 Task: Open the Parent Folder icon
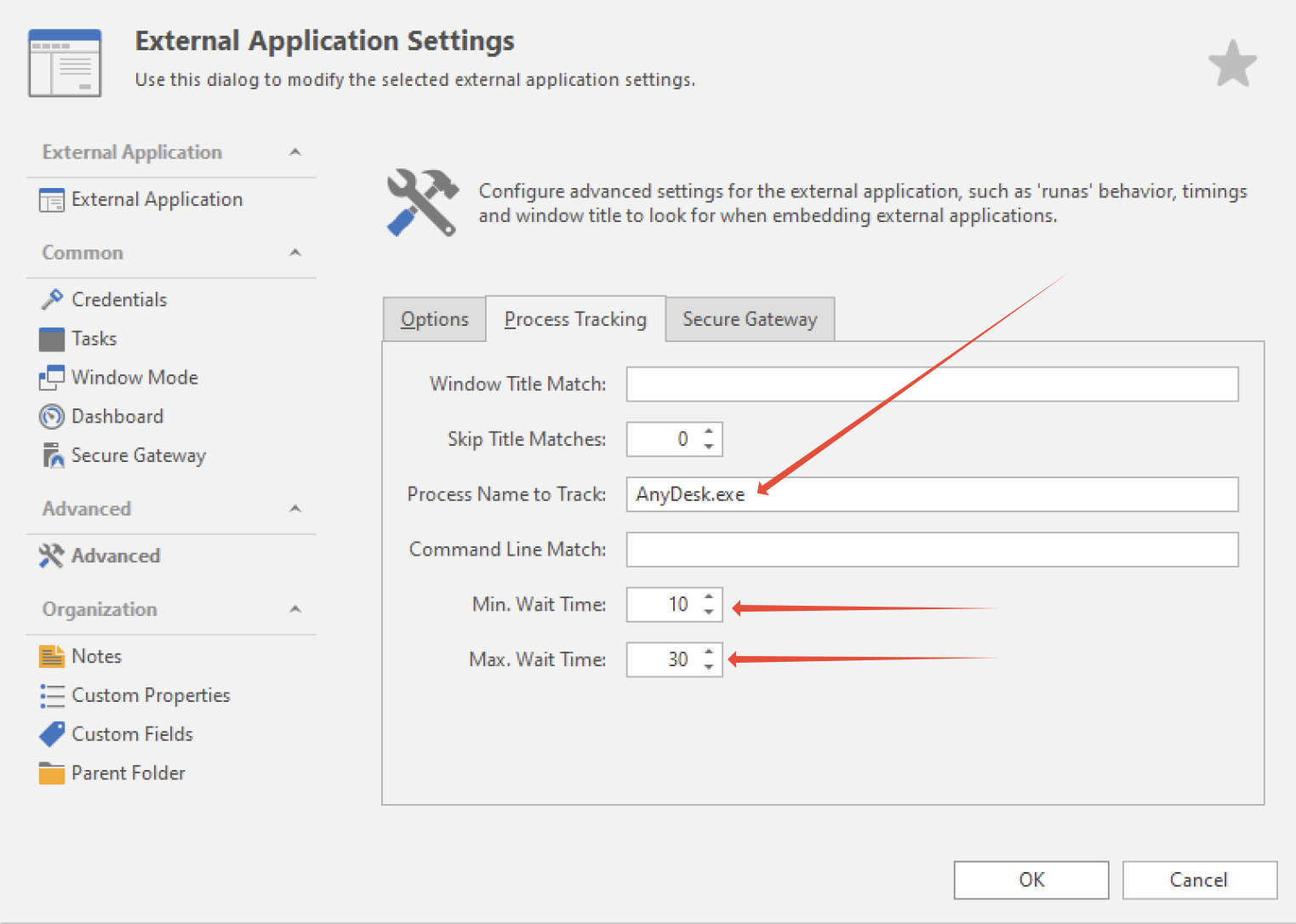click(52, 773)
